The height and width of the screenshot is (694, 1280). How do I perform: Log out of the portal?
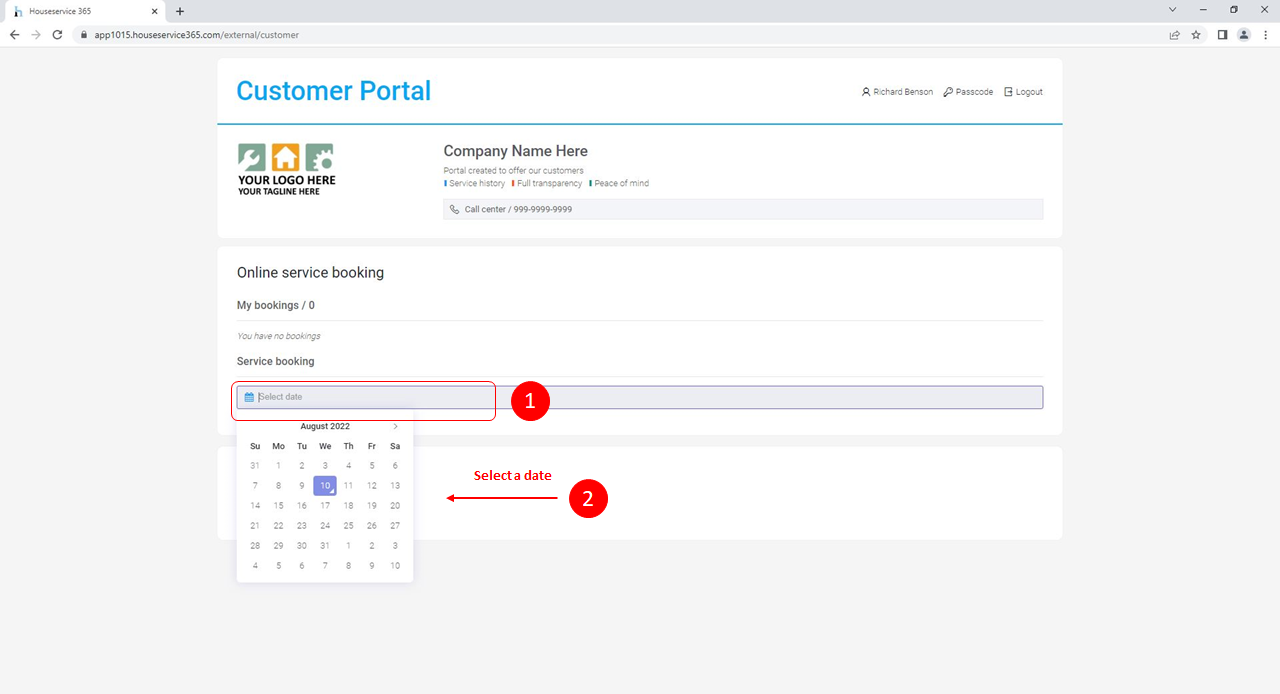click(1023, 92)
